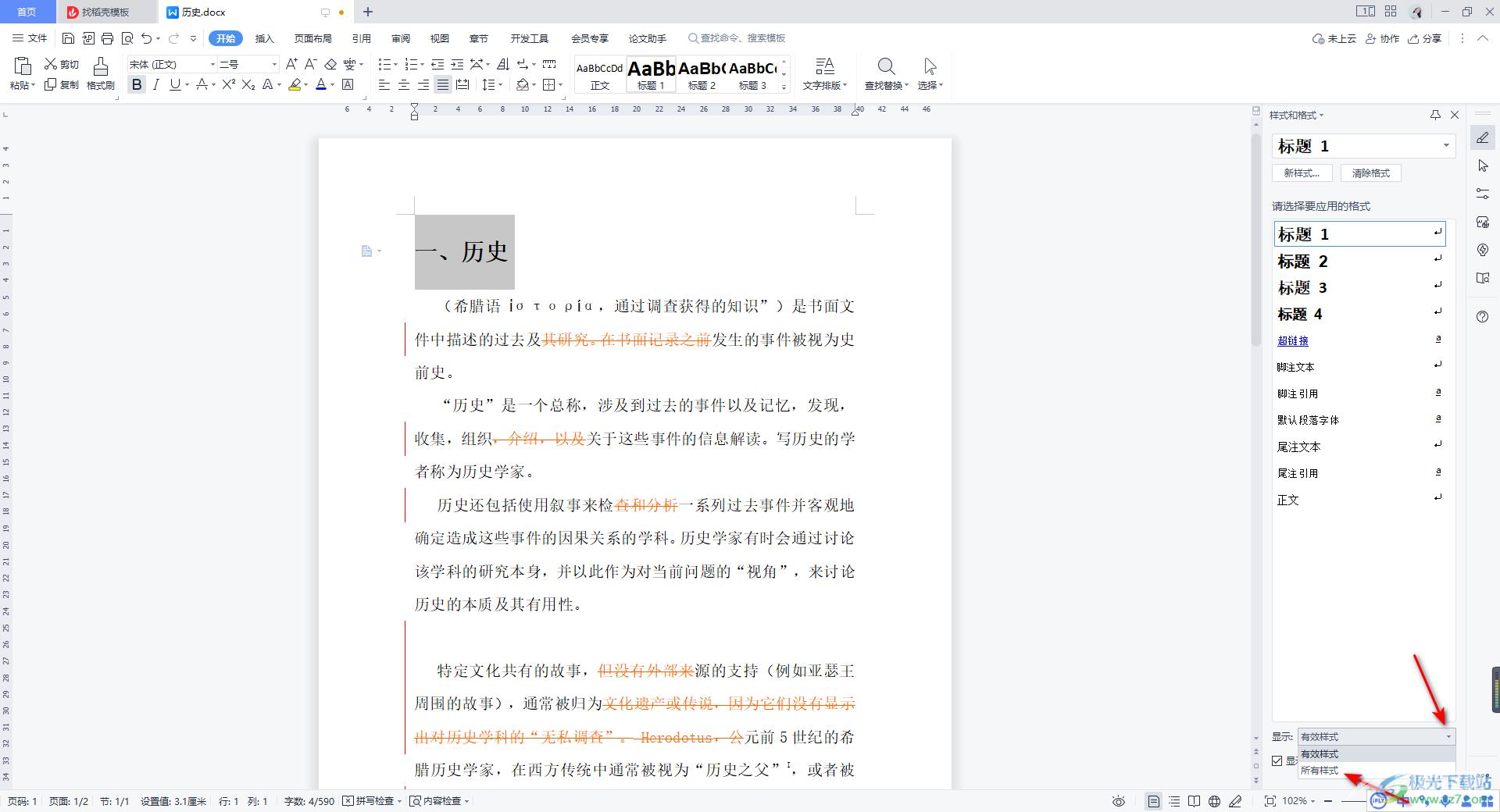
Task: Click the Paste clipboard icon
Action: [x=23, y=66]
